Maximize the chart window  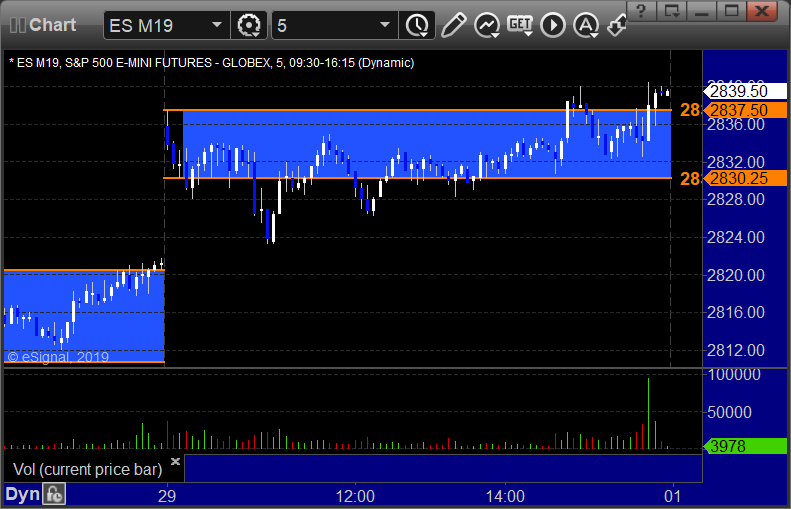(x=731, y=10)
